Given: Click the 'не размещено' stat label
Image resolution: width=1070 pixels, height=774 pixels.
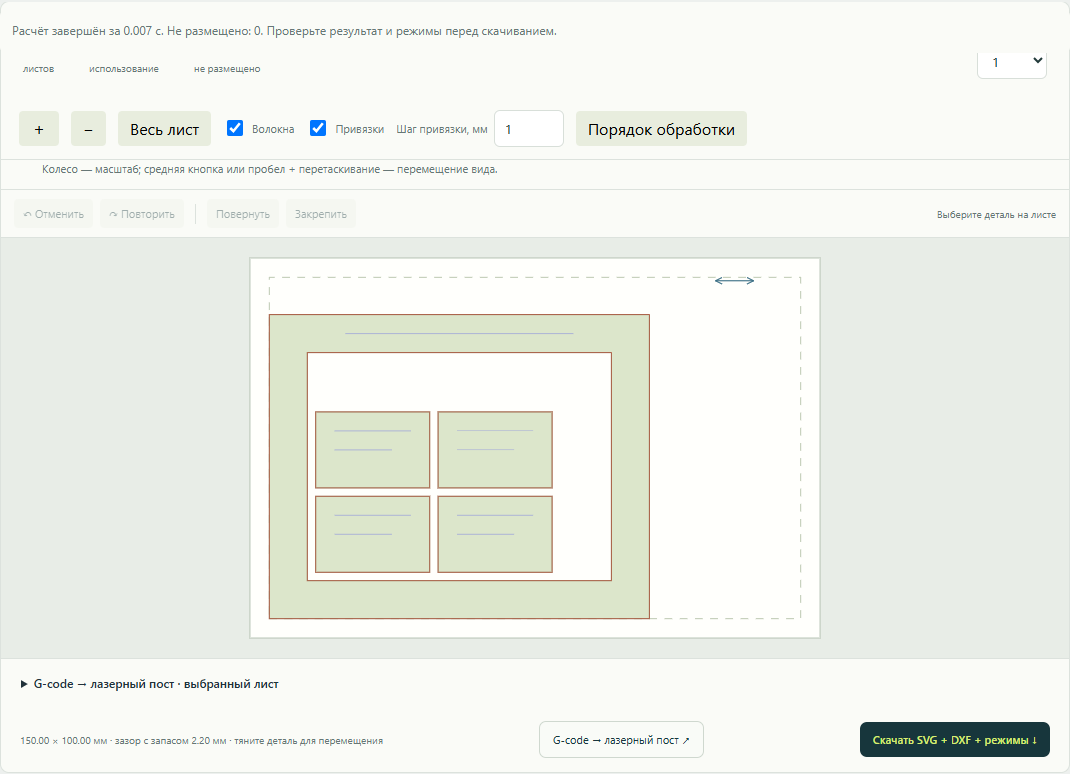Looking at the screenshot, I should [227, 69].
